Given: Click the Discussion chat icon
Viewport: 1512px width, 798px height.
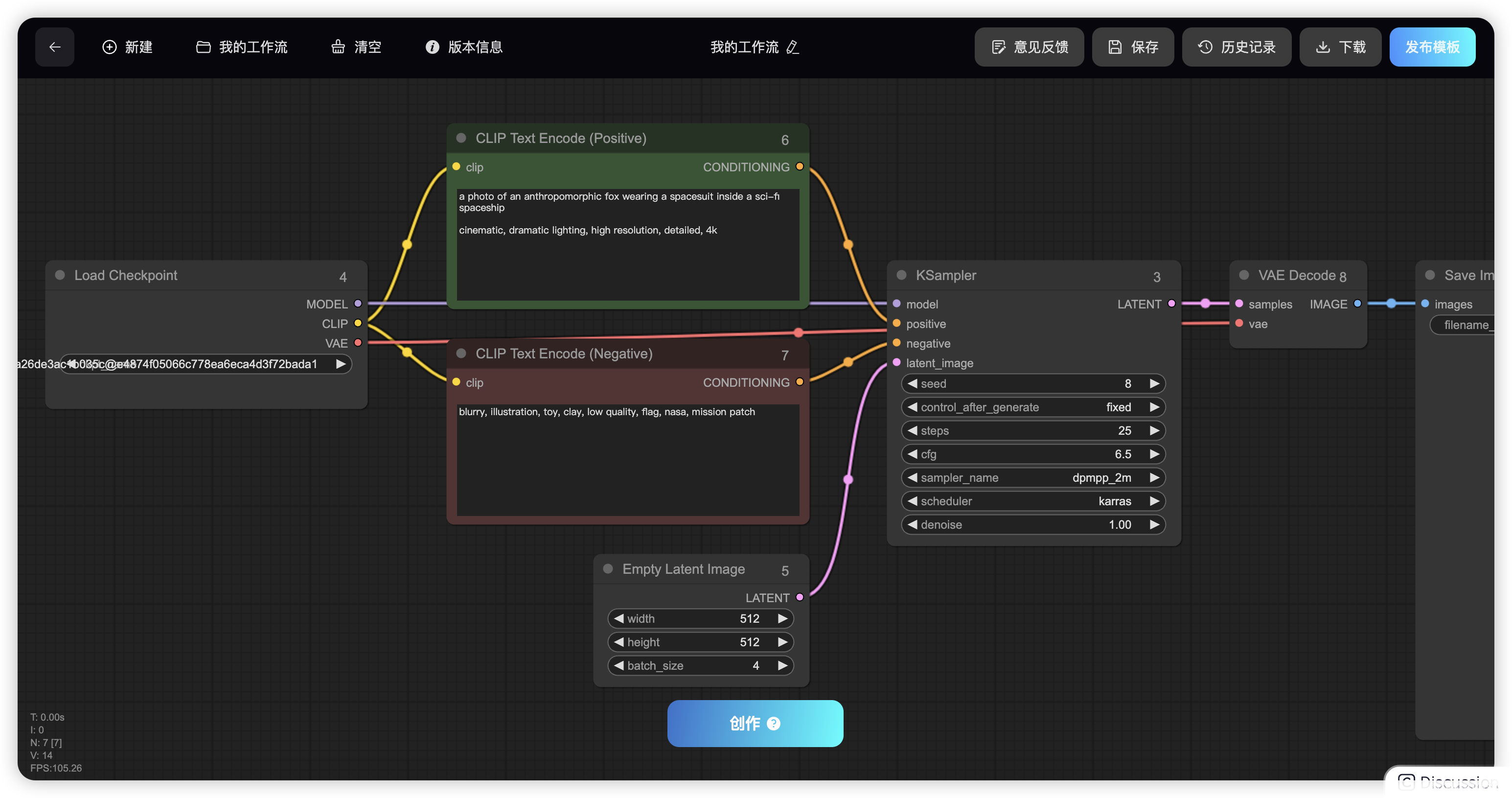Looking at the screenshot, I should coord(1406,782).
